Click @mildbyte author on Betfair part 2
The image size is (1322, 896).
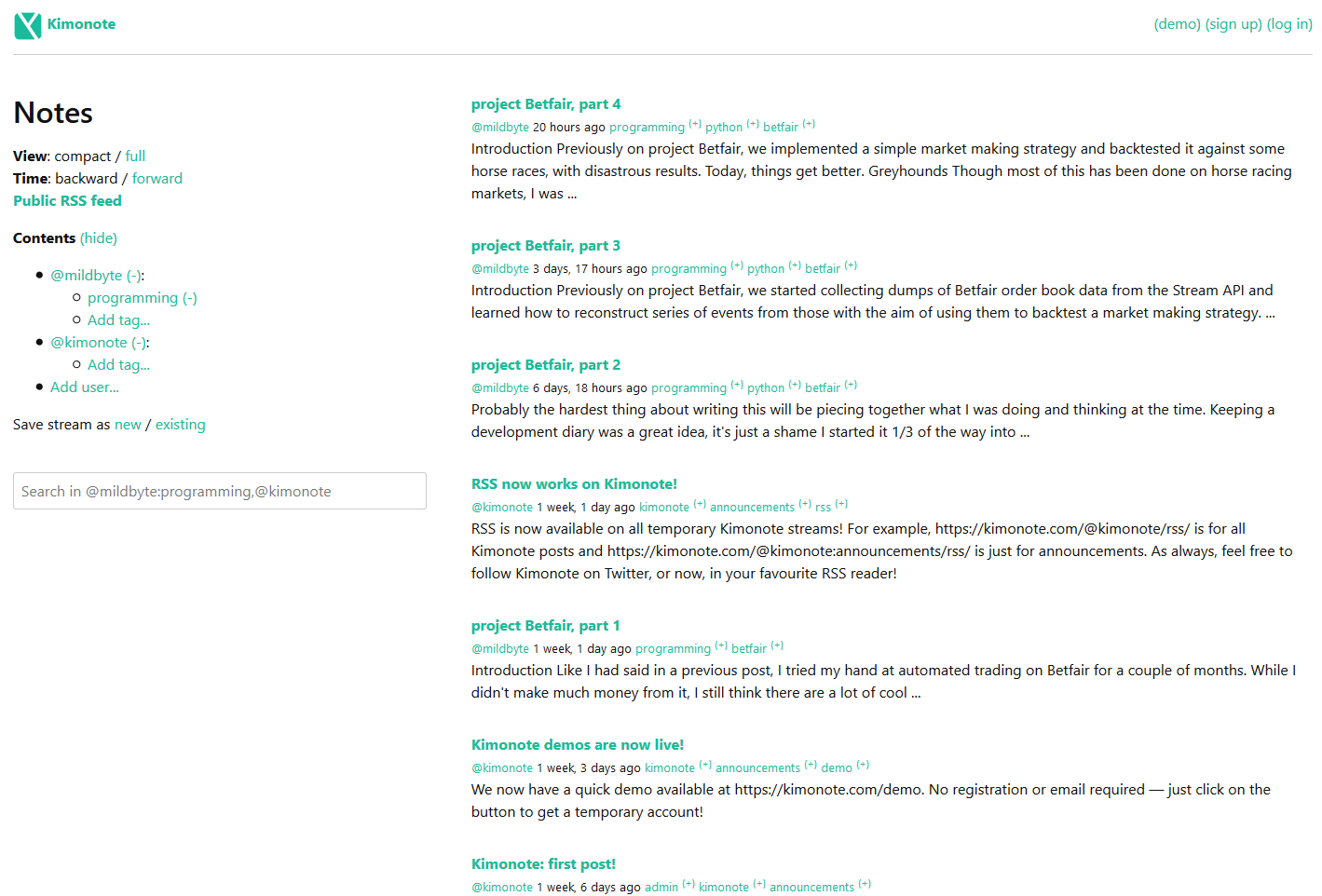pos(500,388)
